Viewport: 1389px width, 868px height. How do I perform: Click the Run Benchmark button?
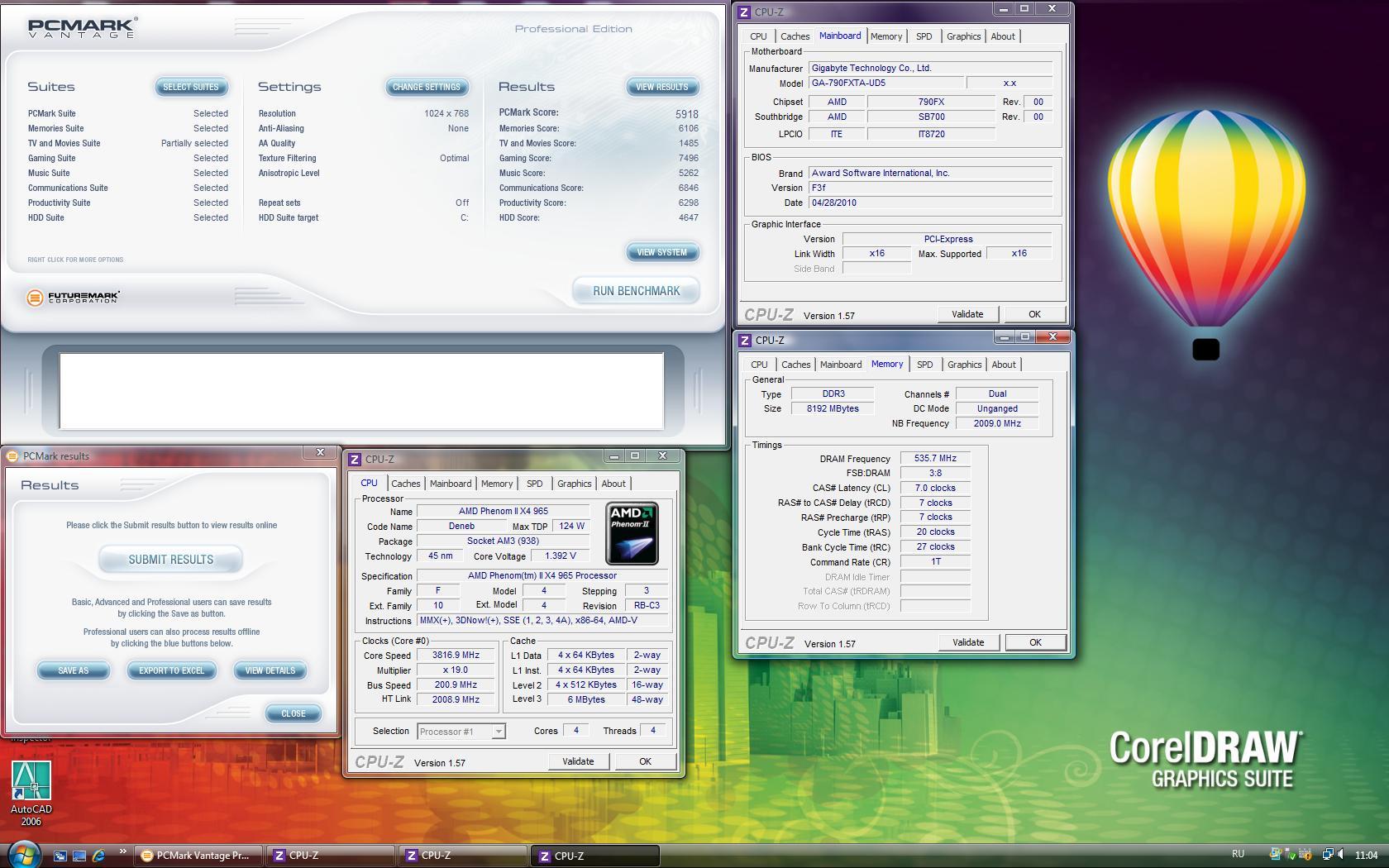click(636, 291)
